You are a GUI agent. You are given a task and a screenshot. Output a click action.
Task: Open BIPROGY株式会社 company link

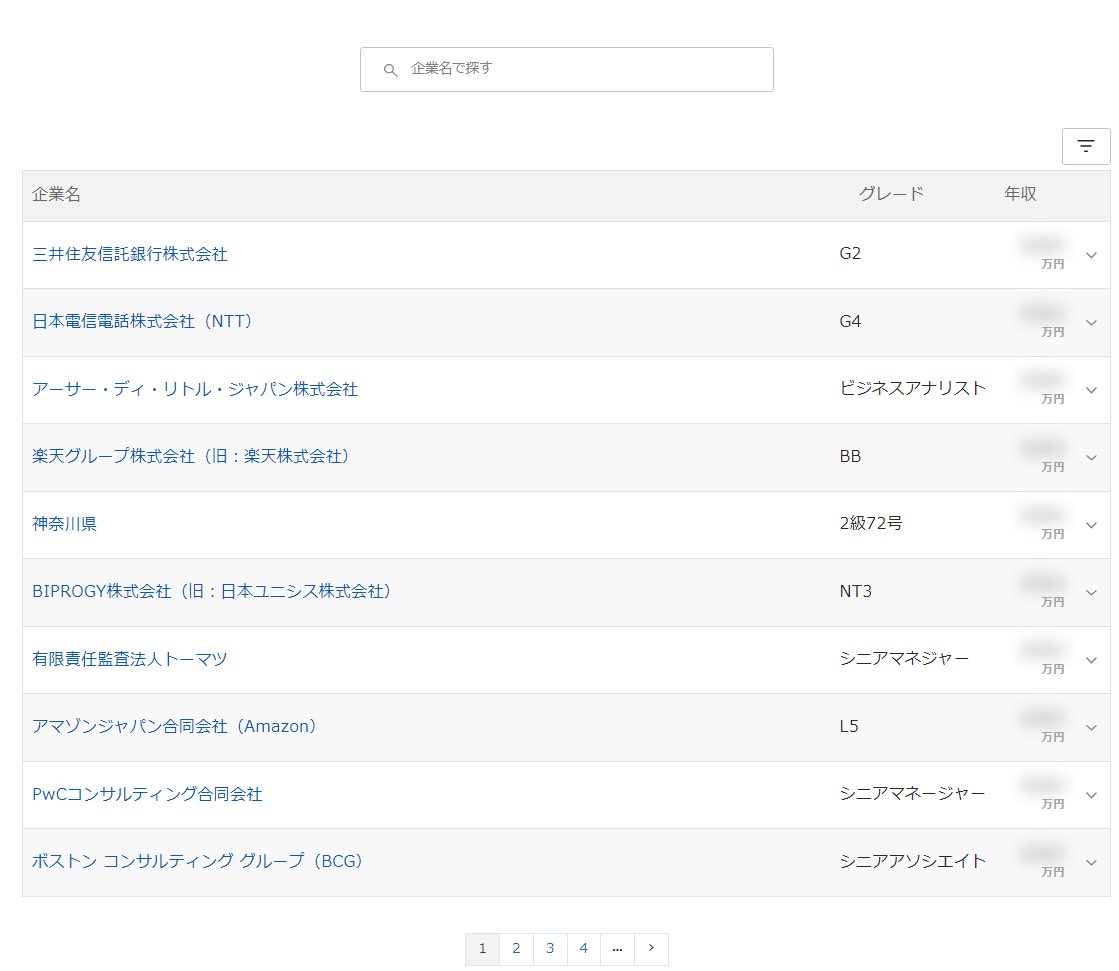[x=212, y=591]
